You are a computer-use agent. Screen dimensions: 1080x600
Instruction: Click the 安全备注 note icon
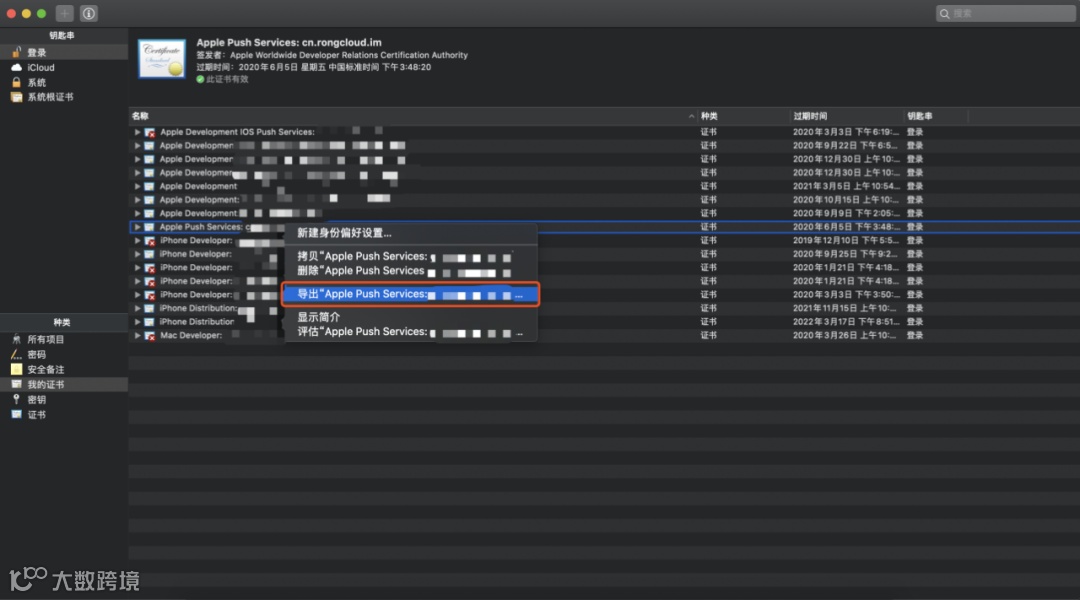click(x=17, y=369)
